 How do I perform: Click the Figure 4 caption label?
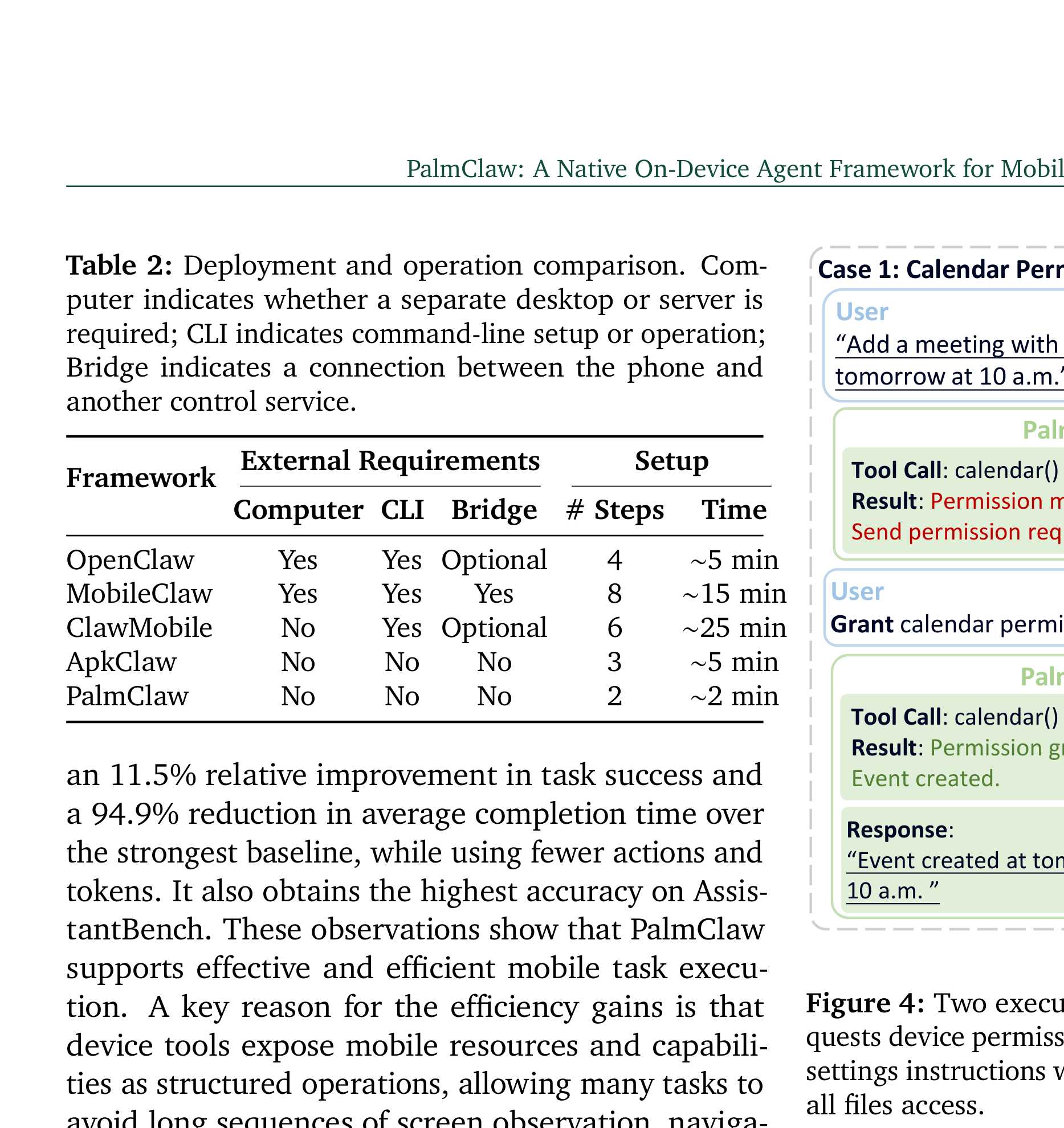coord(865,1003)
